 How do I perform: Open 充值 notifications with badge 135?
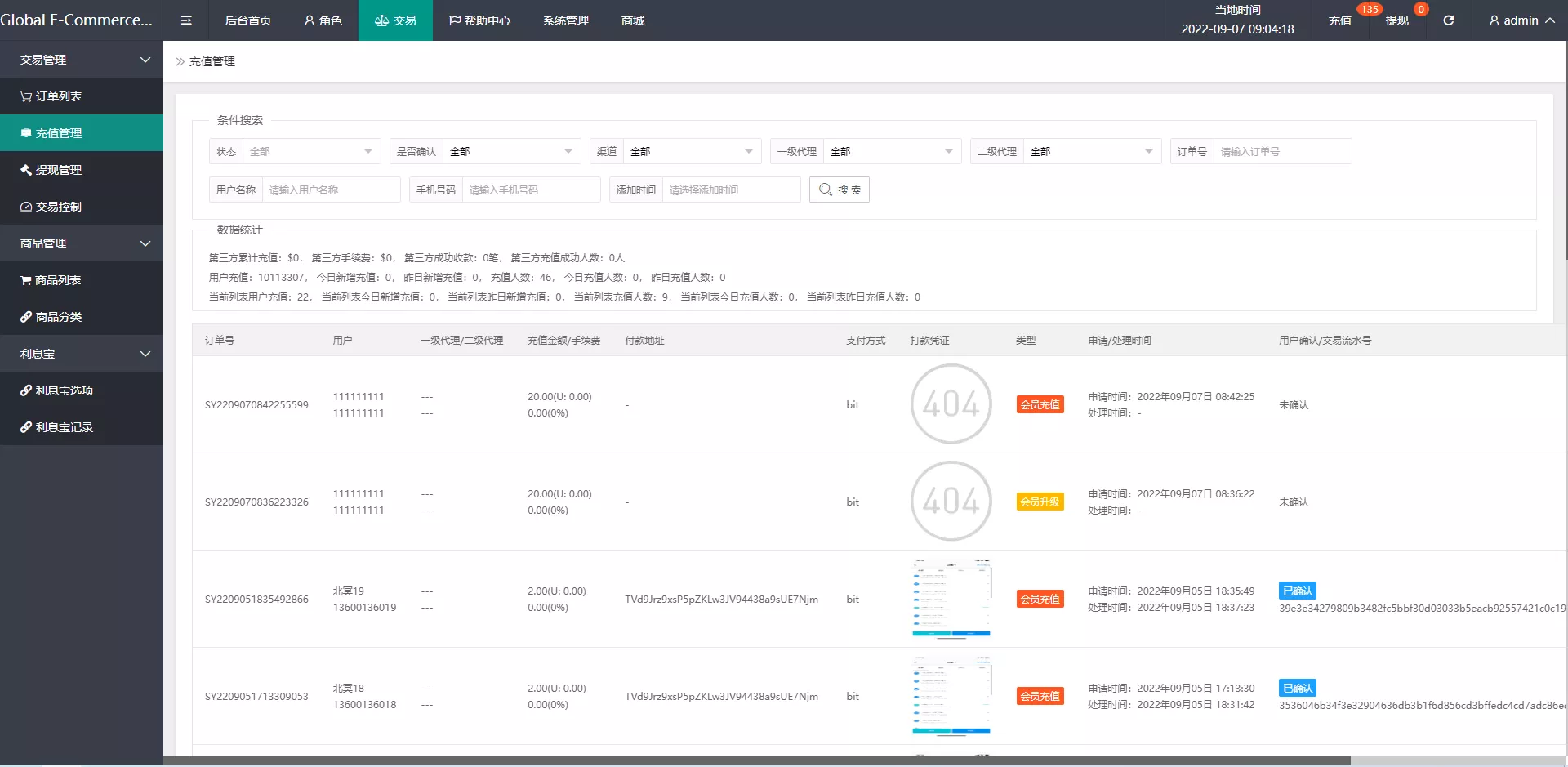coord(1339,20)
